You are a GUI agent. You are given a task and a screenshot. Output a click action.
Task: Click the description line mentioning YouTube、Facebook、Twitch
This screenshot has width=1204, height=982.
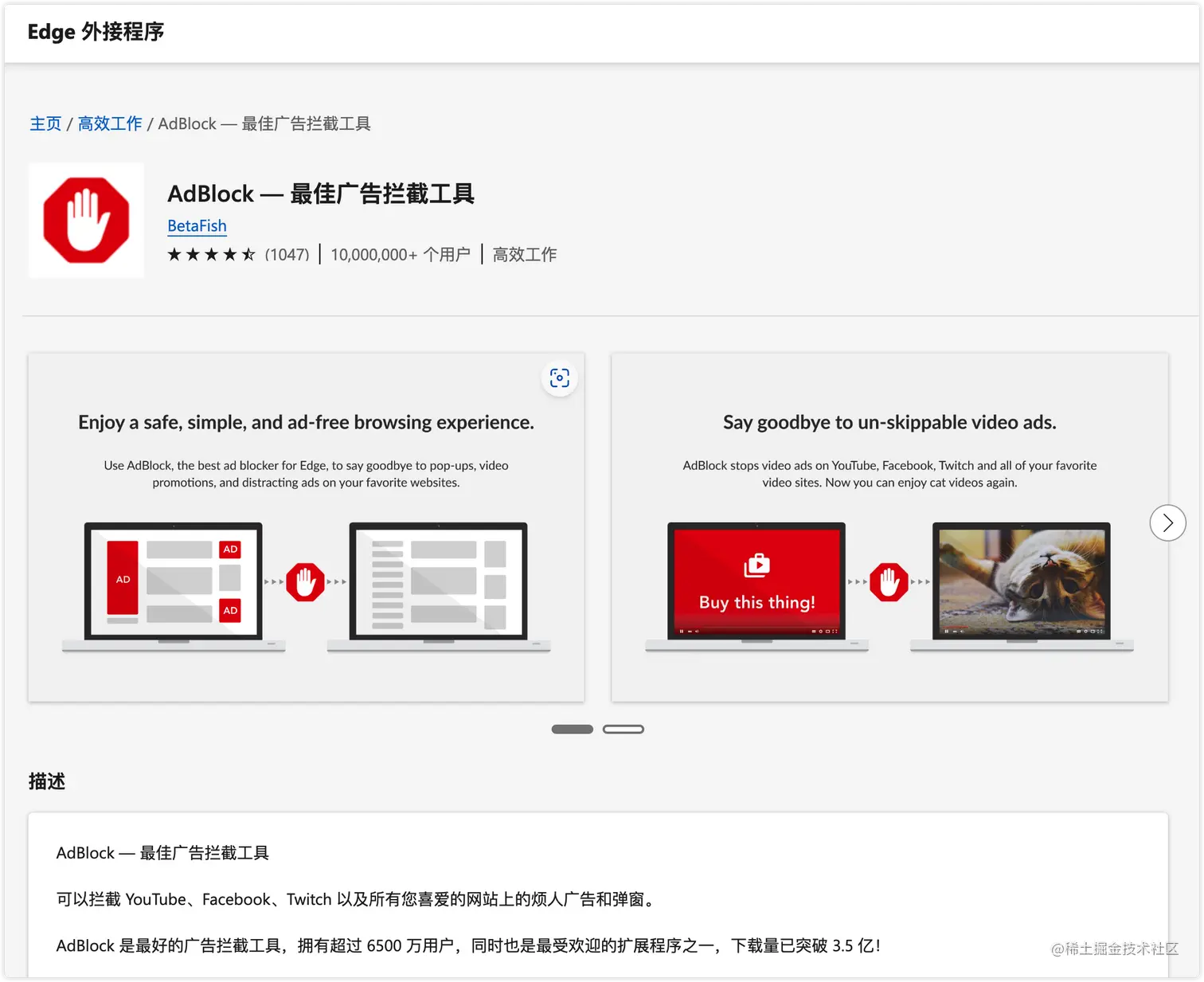[x=358, y=900]
